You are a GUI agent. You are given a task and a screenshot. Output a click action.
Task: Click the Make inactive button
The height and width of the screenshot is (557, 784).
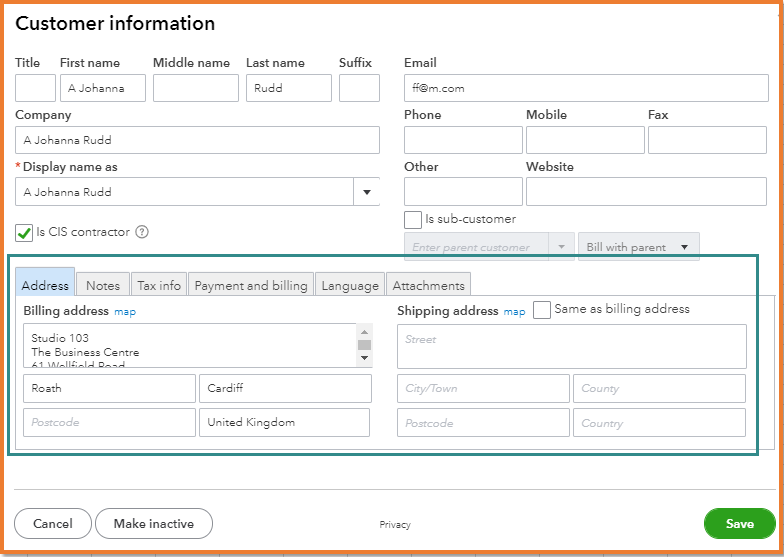pyautogui.click(x=153, y=523)
